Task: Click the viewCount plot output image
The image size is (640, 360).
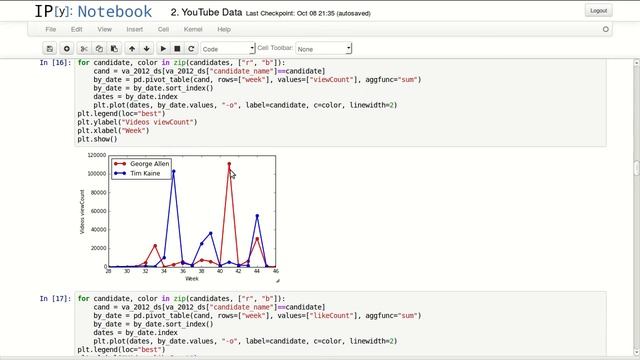Action: point(180,218)
